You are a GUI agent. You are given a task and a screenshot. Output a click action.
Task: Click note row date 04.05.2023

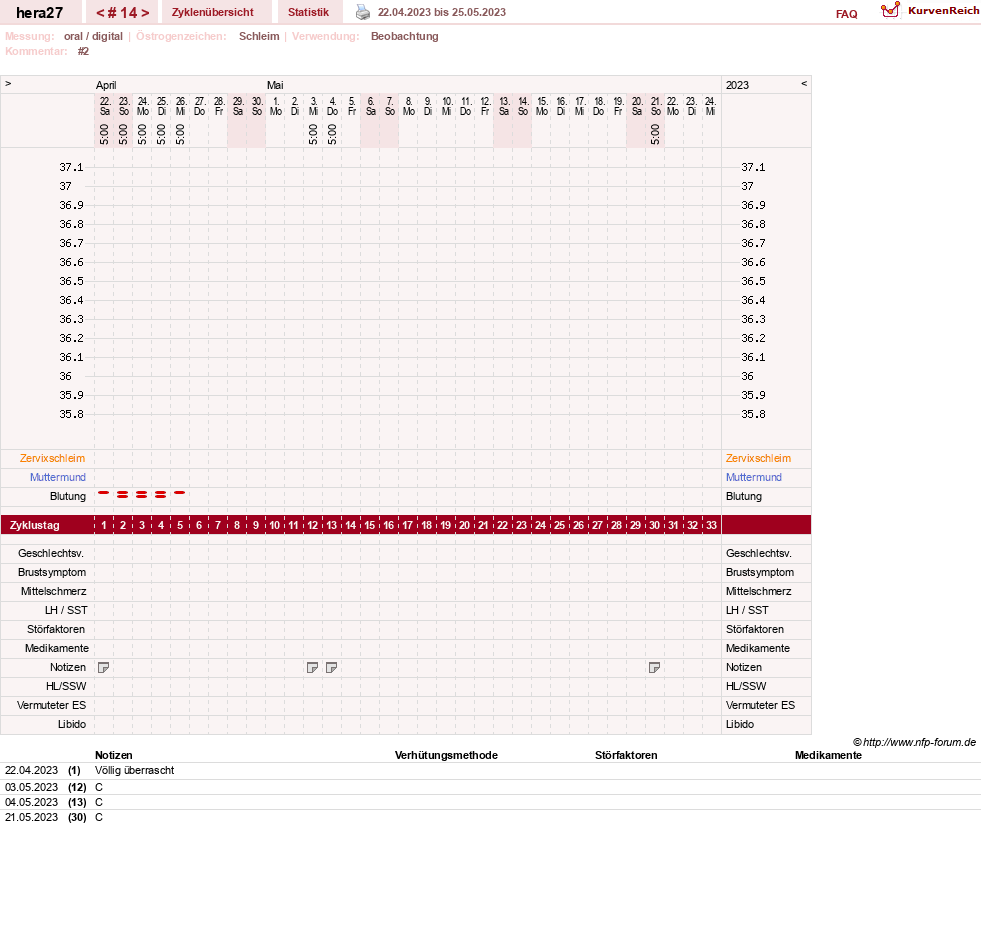point(31,802)
